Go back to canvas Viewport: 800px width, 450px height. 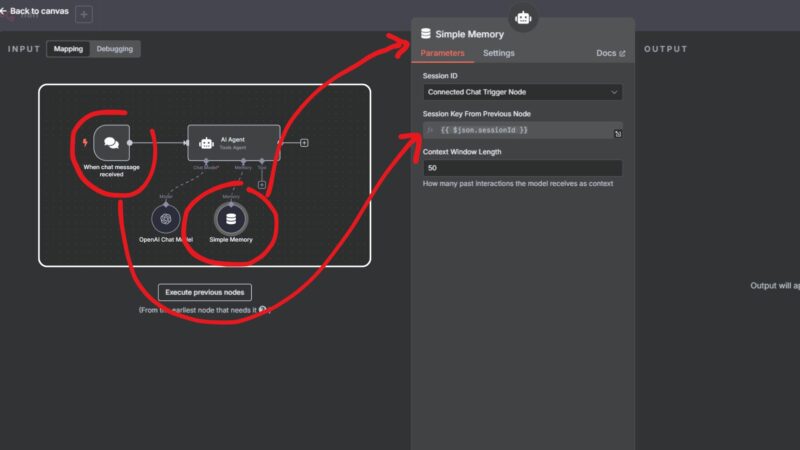(x=34, y=11)
